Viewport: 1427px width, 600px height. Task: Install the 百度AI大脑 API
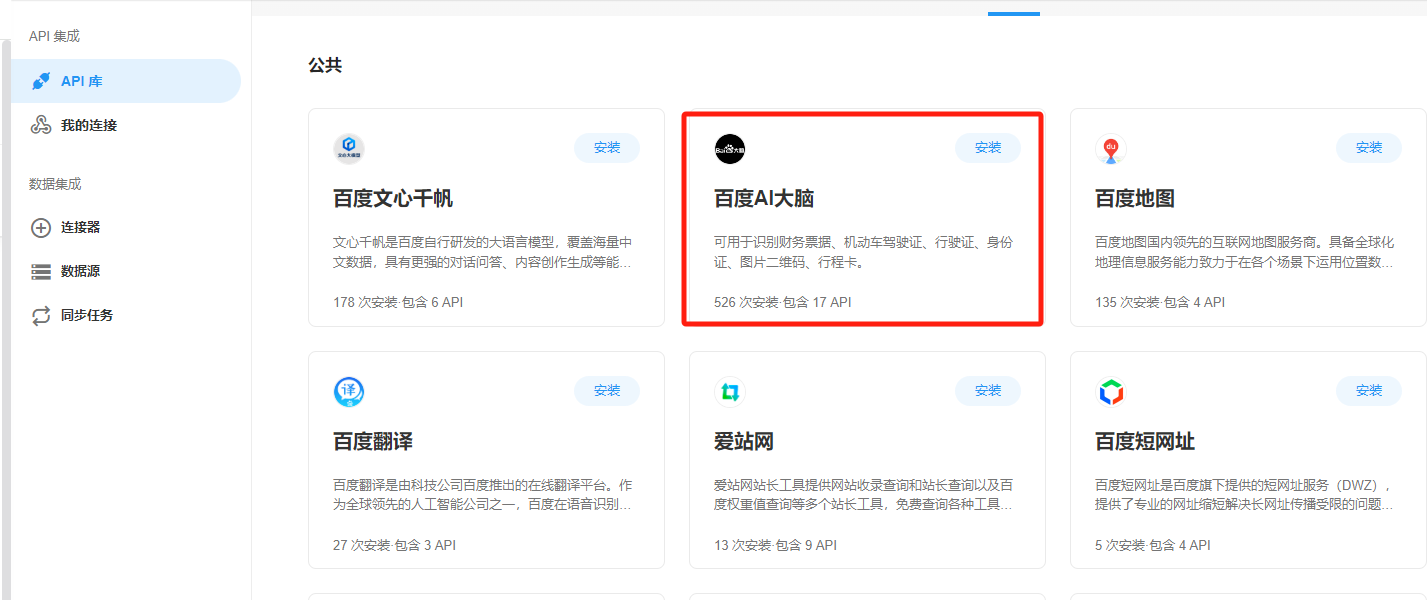coord(988,148)
